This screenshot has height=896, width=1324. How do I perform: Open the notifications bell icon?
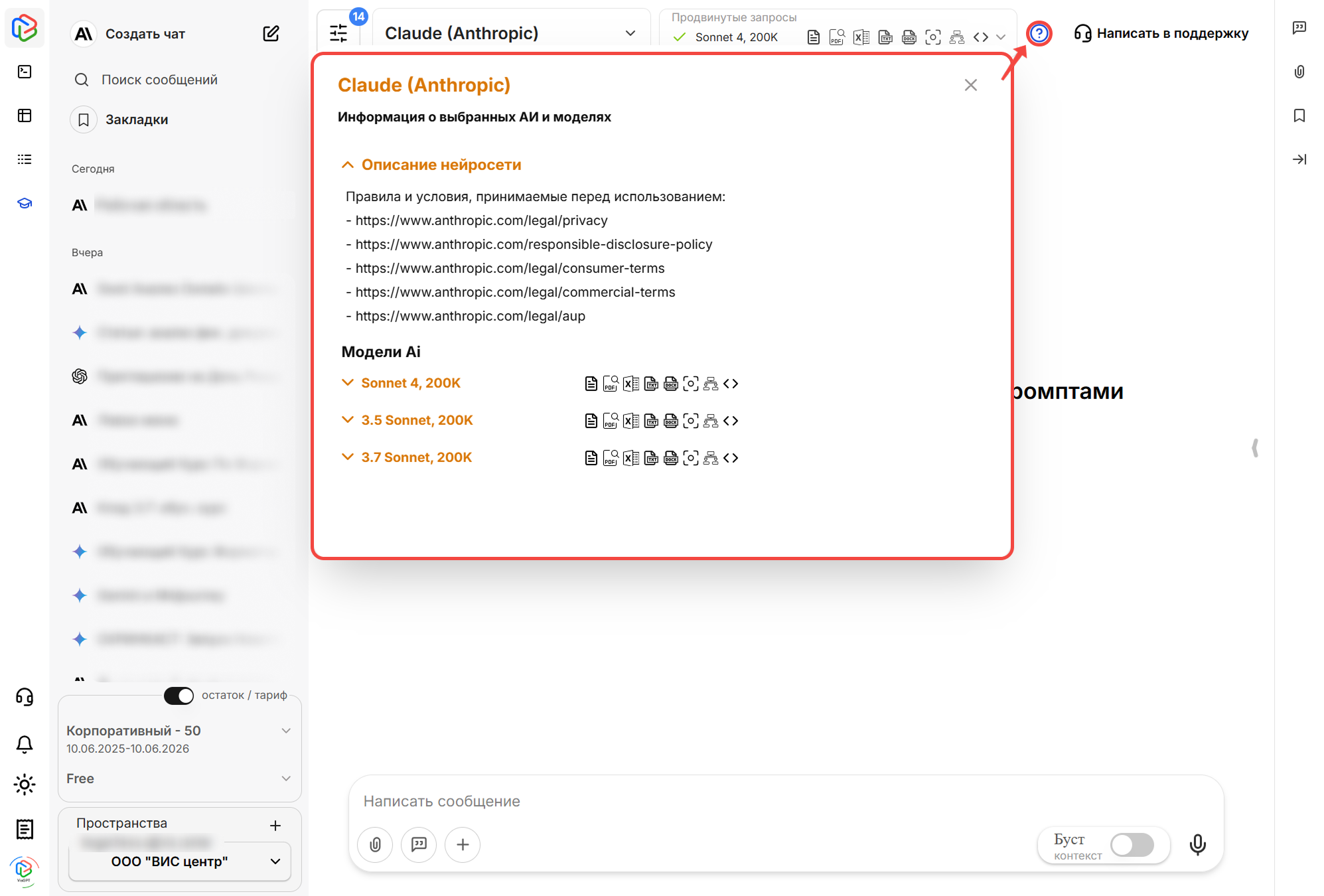(25, 744)
